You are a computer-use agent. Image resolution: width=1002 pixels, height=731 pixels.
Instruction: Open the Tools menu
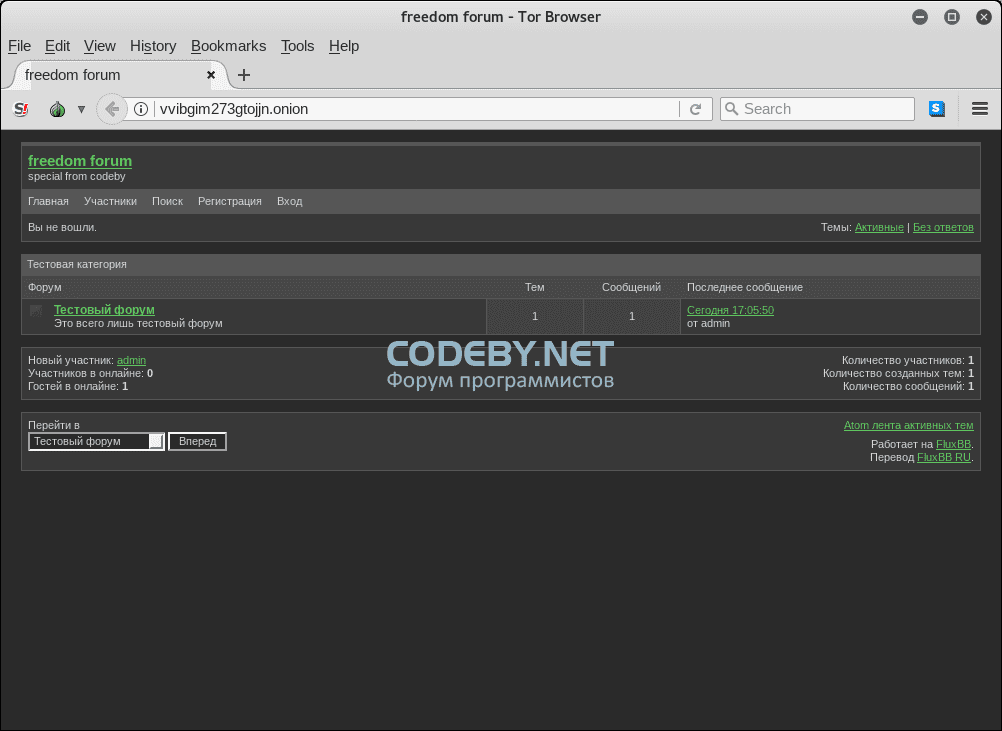298,46
